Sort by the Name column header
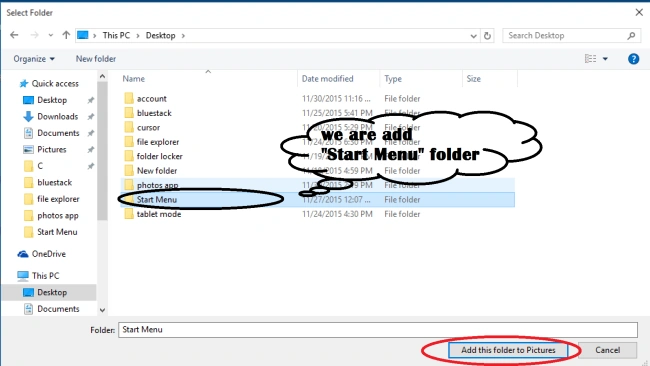Image resolution: width=650 pixels, height=366 pixels. click(133, 79)
